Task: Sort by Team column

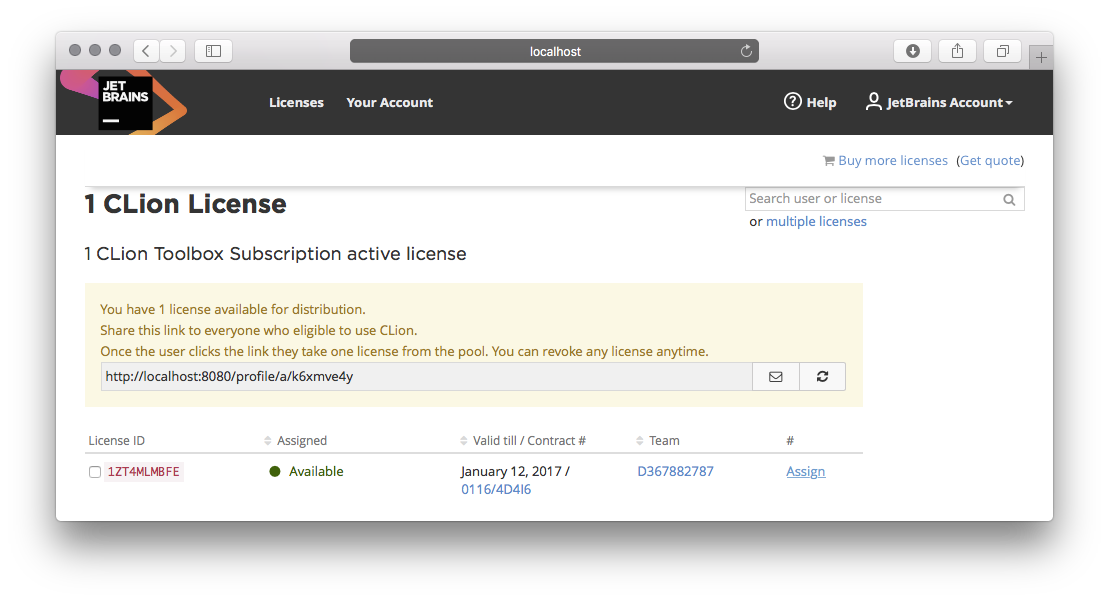Action: pyautogui.click(x=663, y=441)
